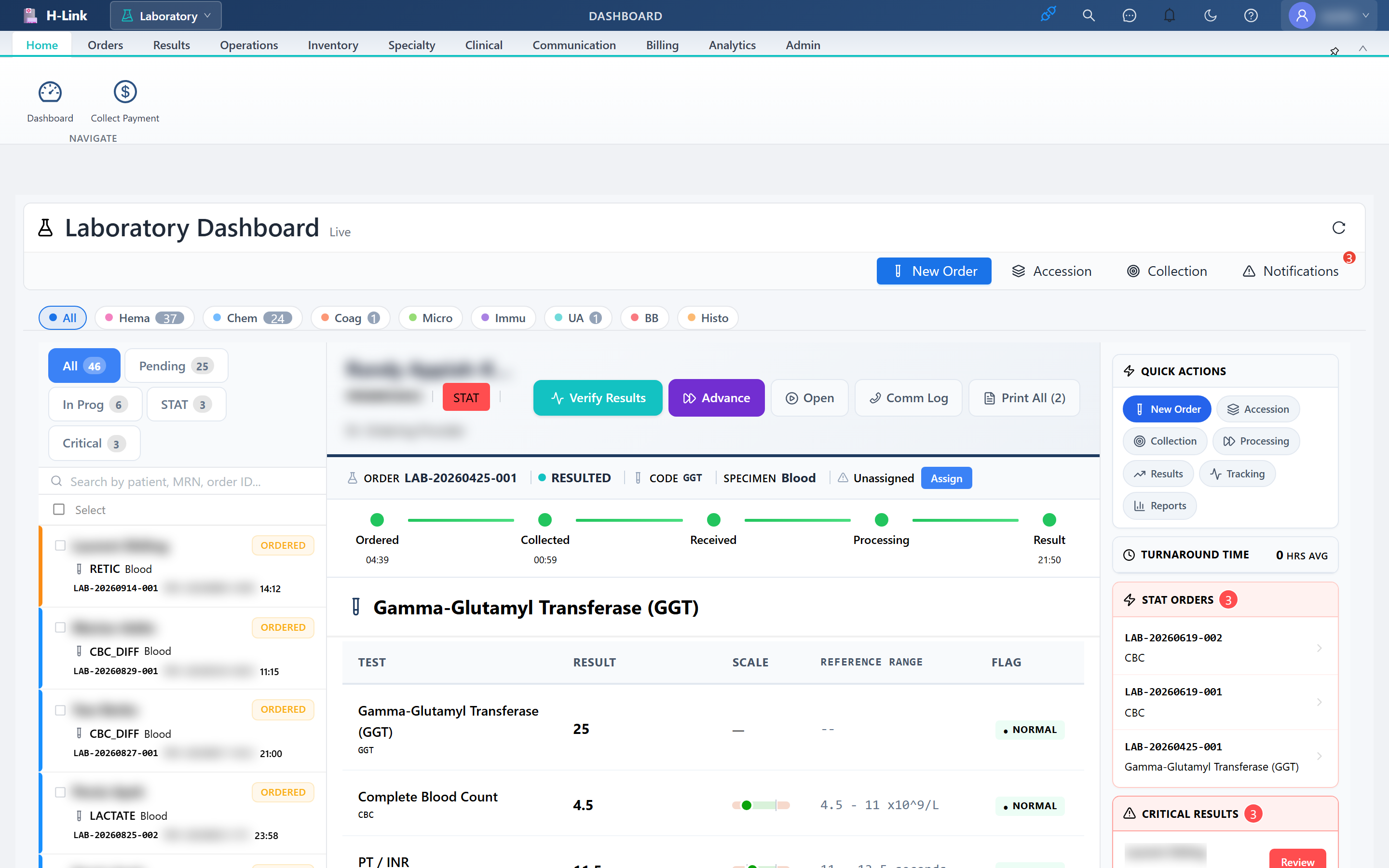This screenshot has height=868, width=1389.
Task: Open the help question mark icon
Action: (1251, 15)
